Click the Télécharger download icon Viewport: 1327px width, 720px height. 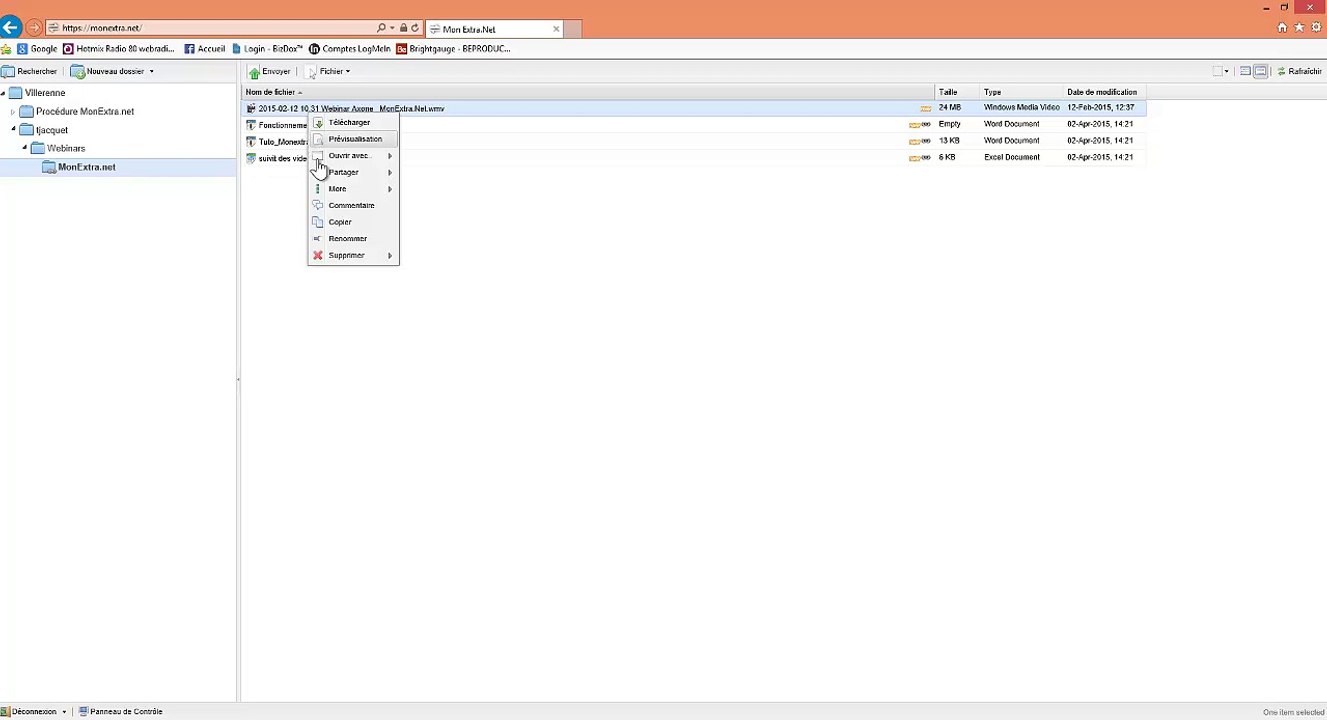(319, 122)
